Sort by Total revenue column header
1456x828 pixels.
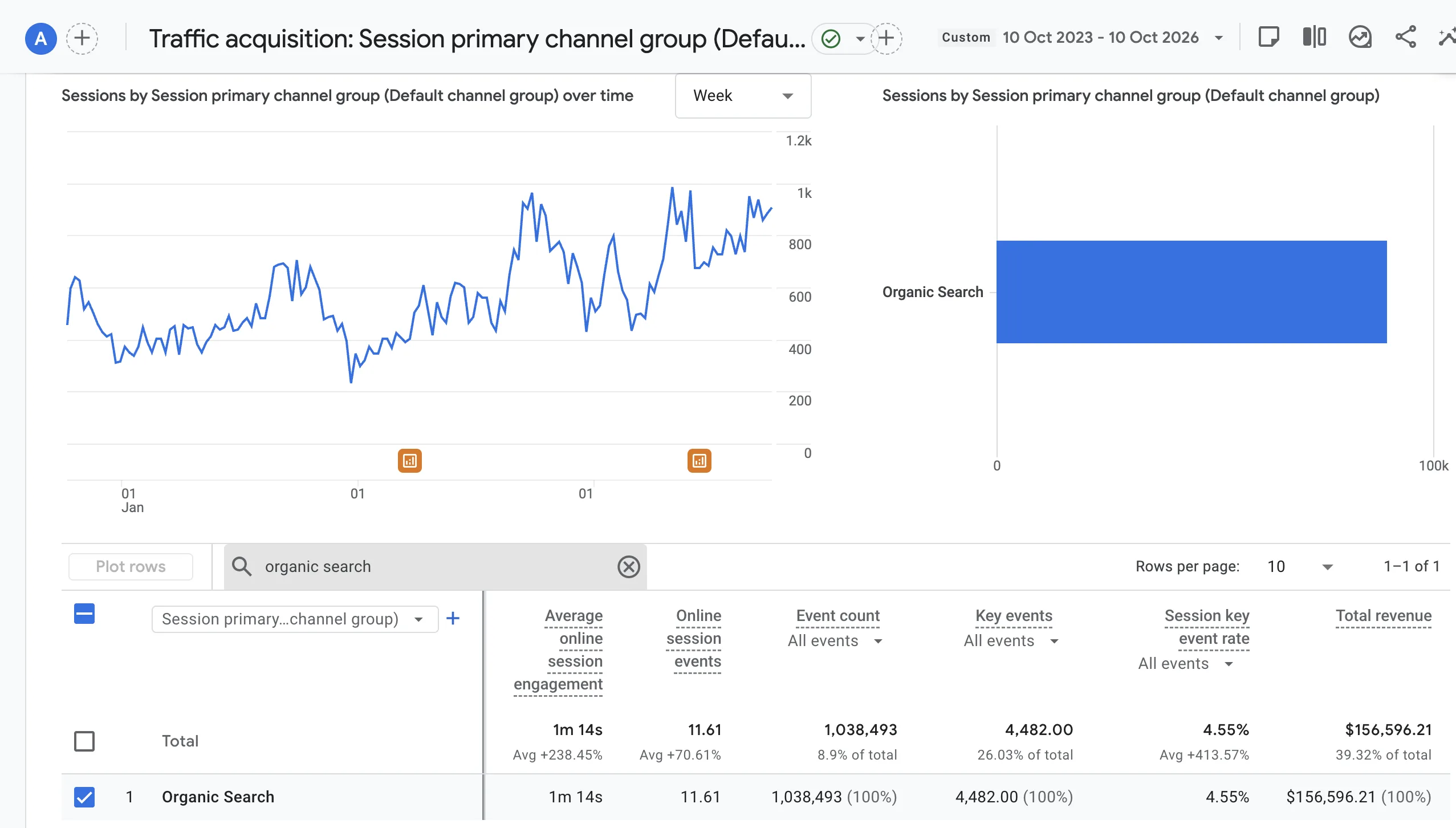pos(1384,616)
